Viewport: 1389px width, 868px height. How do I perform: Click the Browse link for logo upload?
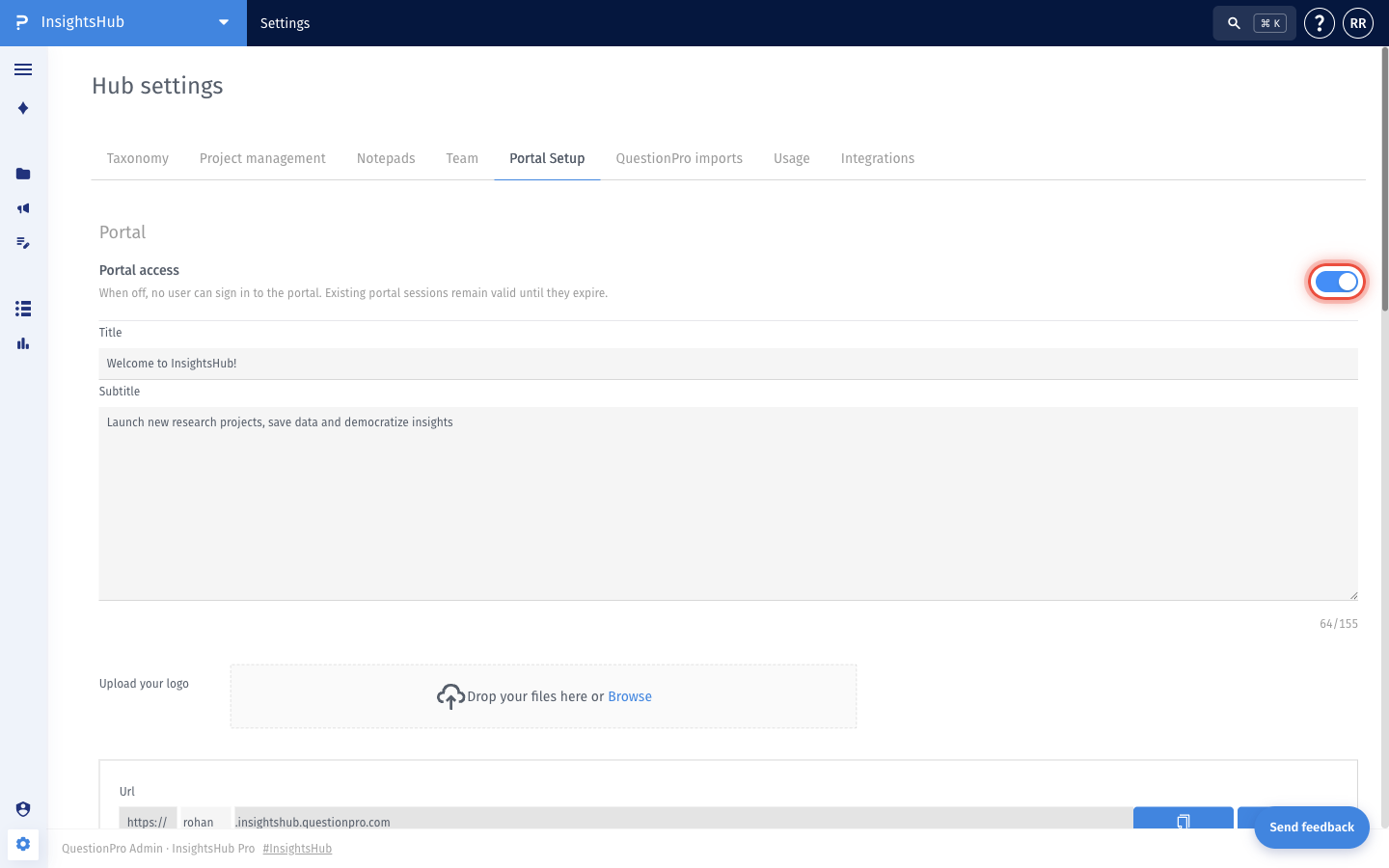point(630,696)
